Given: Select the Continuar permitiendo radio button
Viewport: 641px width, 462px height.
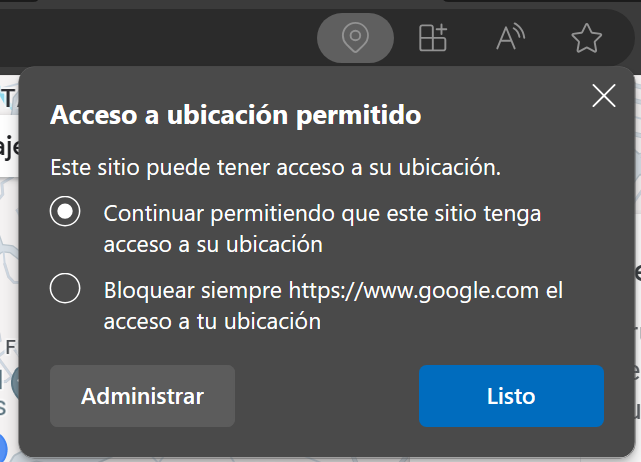Looking at the screenshot, I should click(65, 212).
